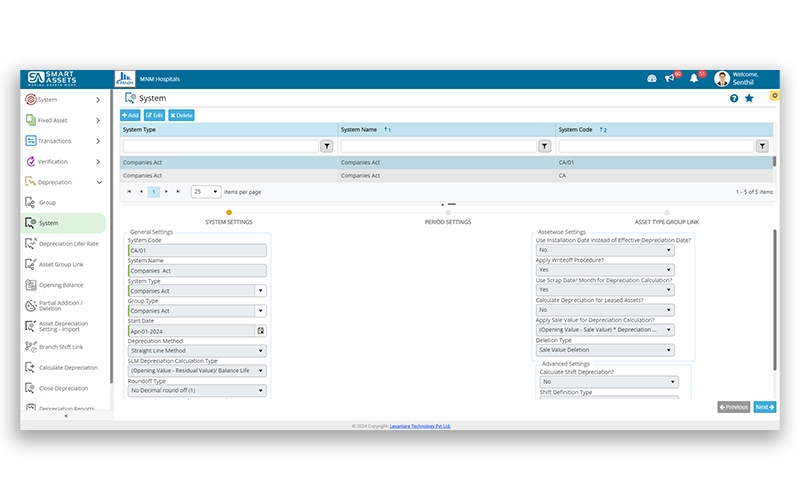Open notifications bell icon
800x500 pixels.
tap(694, 78)
